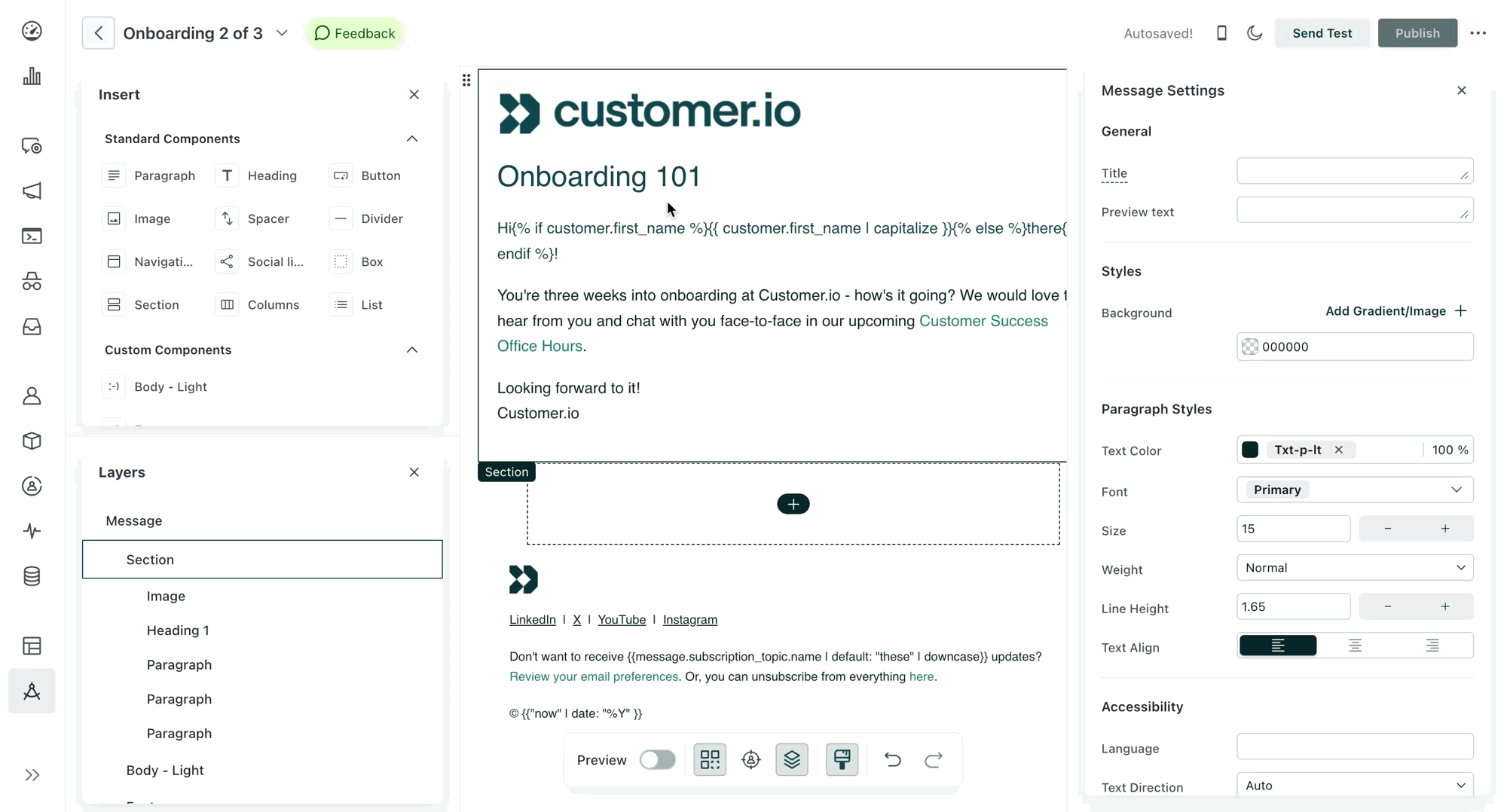This screenshot has width=1507, height=812.
Task: Insert a Spacer component
Action: [253, 218]
